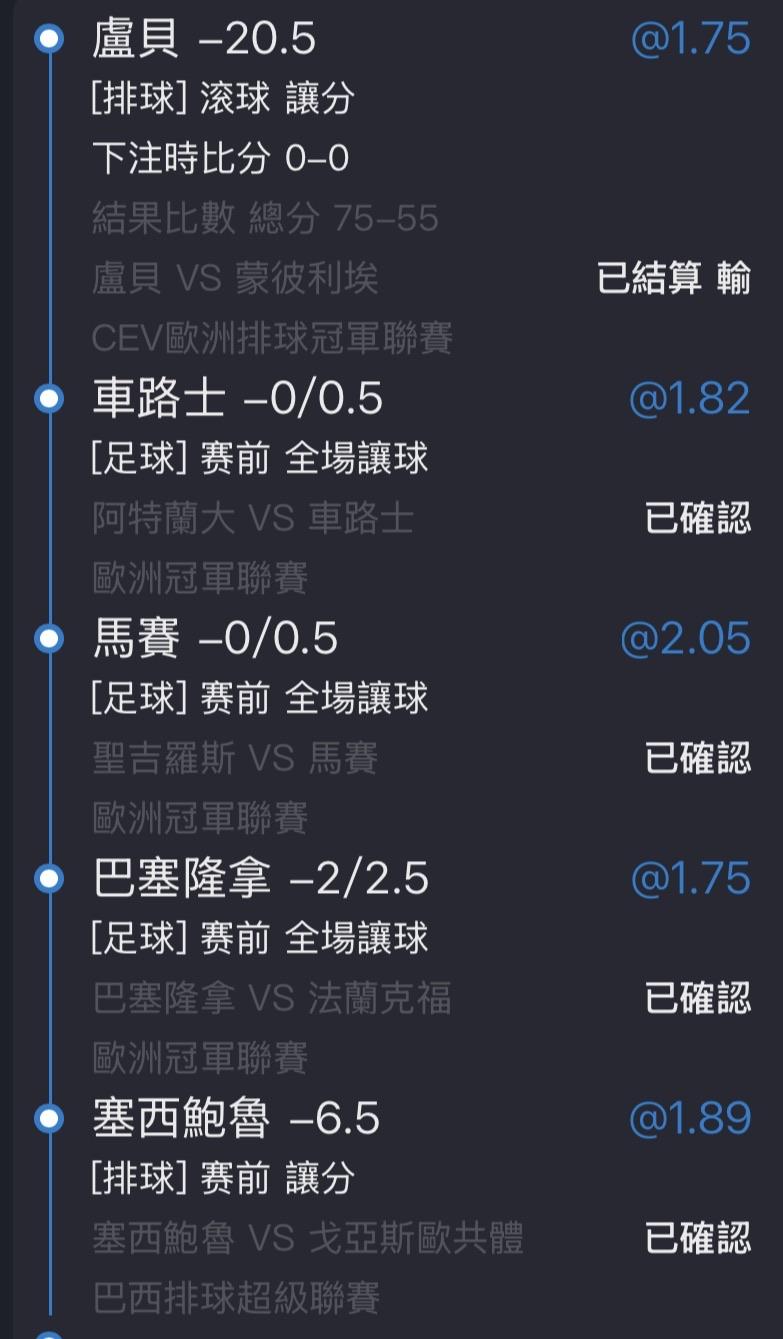The height and width of the screenshot is (1339, 783).
Task: Select the 已結算 輸 status label
Action: point(673,279)
